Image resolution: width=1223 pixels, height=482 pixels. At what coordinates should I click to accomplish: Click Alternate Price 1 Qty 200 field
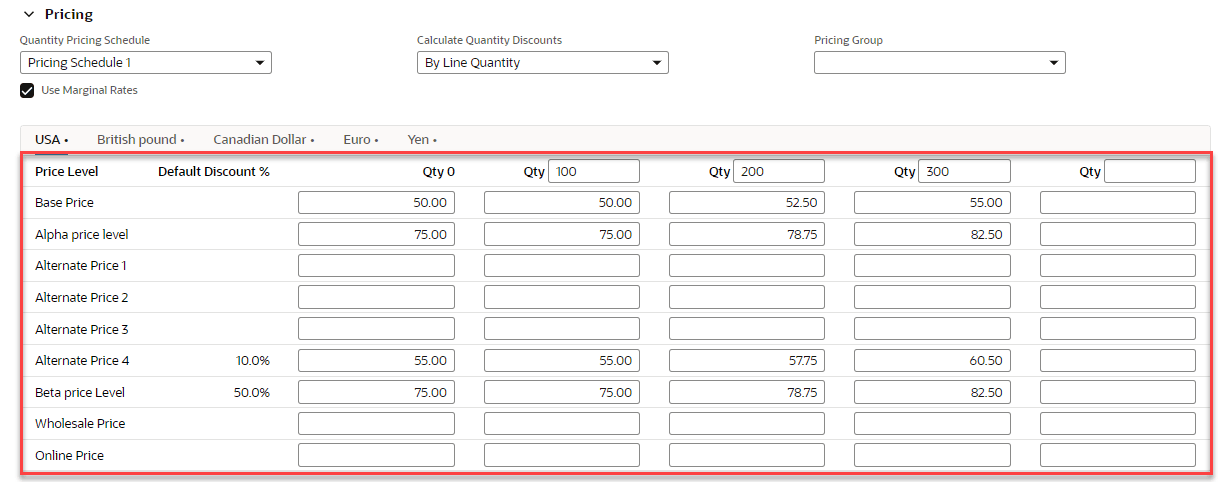747,266
